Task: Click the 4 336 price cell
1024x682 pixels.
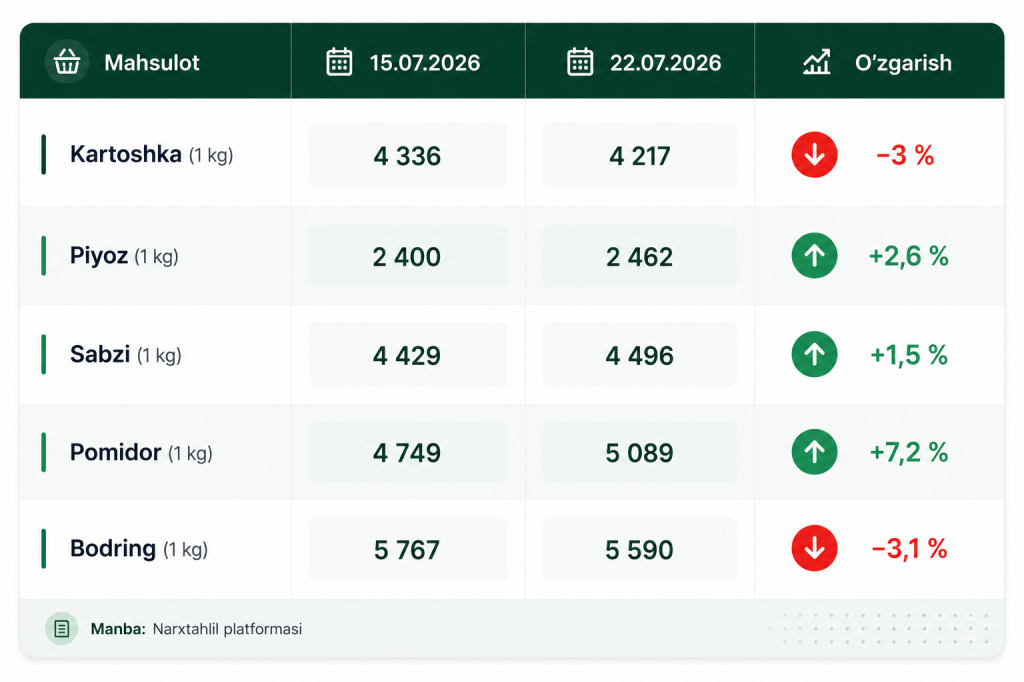Action: point(408,155)
